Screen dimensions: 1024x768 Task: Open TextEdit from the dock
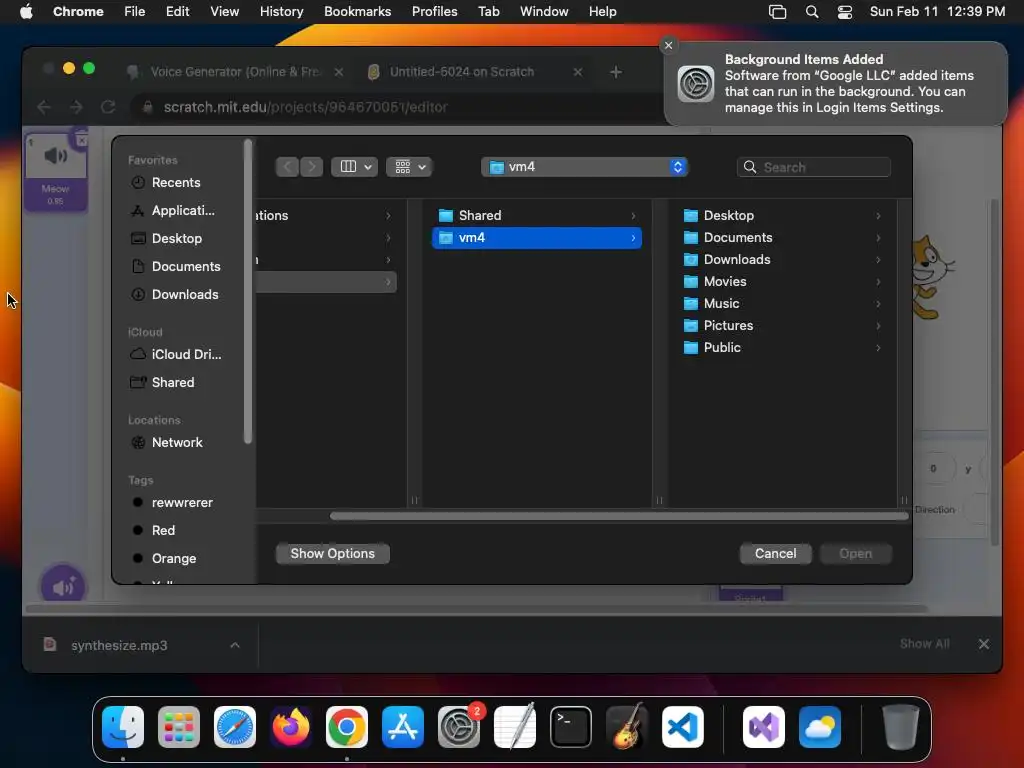click(515, 727)
